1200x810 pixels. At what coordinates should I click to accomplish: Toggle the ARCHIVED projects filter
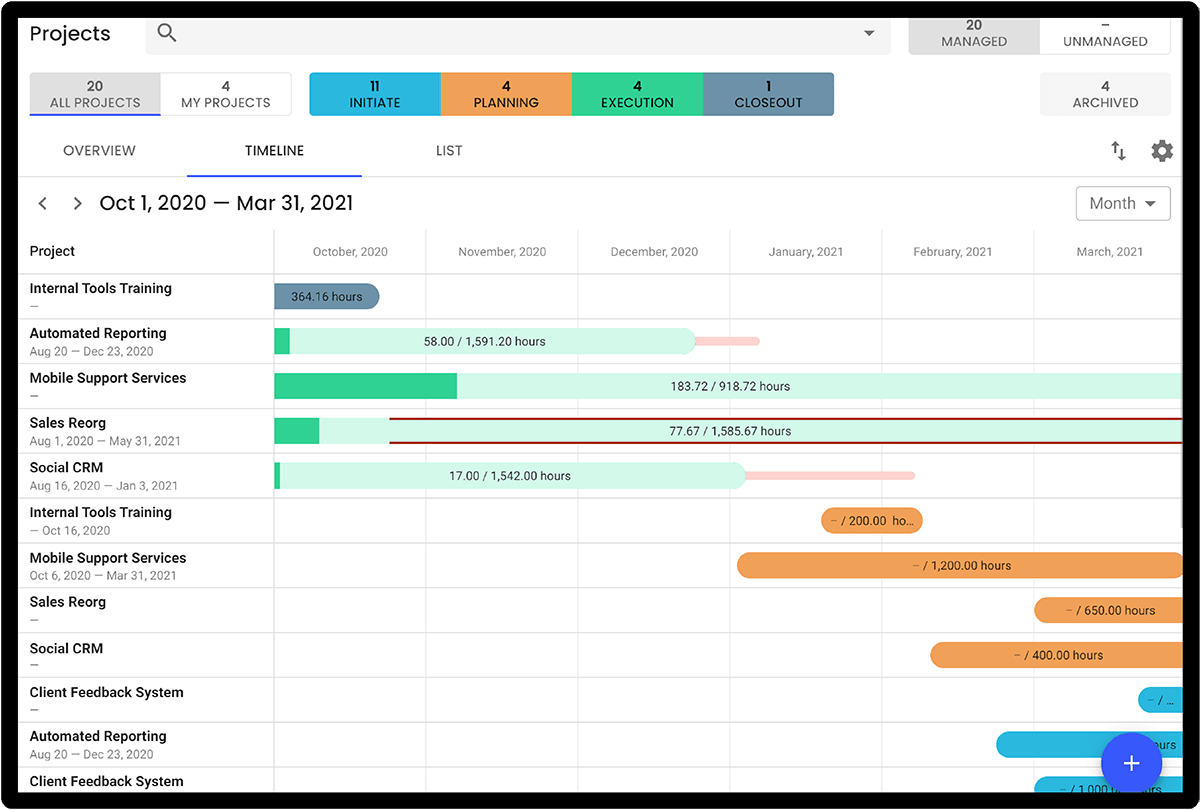tap(1105, 94)
